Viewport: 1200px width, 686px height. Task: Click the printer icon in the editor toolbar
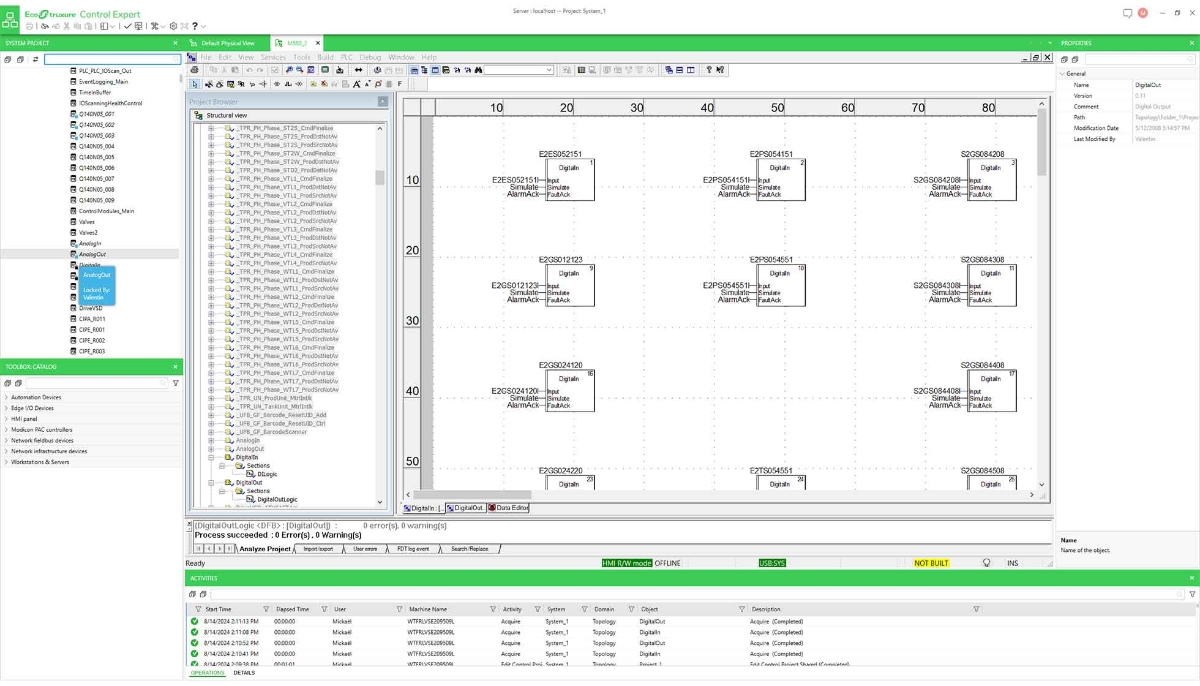(x=195, y=70)
